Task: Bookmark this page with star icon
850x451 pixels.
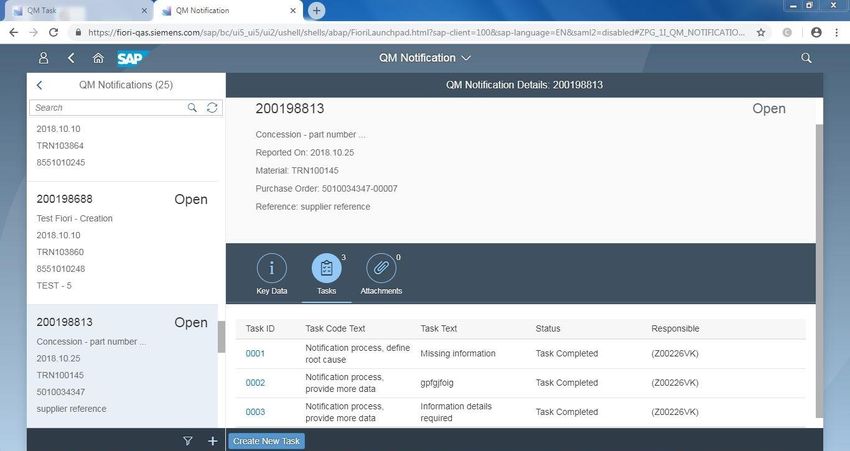Action: [x=761, y=33]
